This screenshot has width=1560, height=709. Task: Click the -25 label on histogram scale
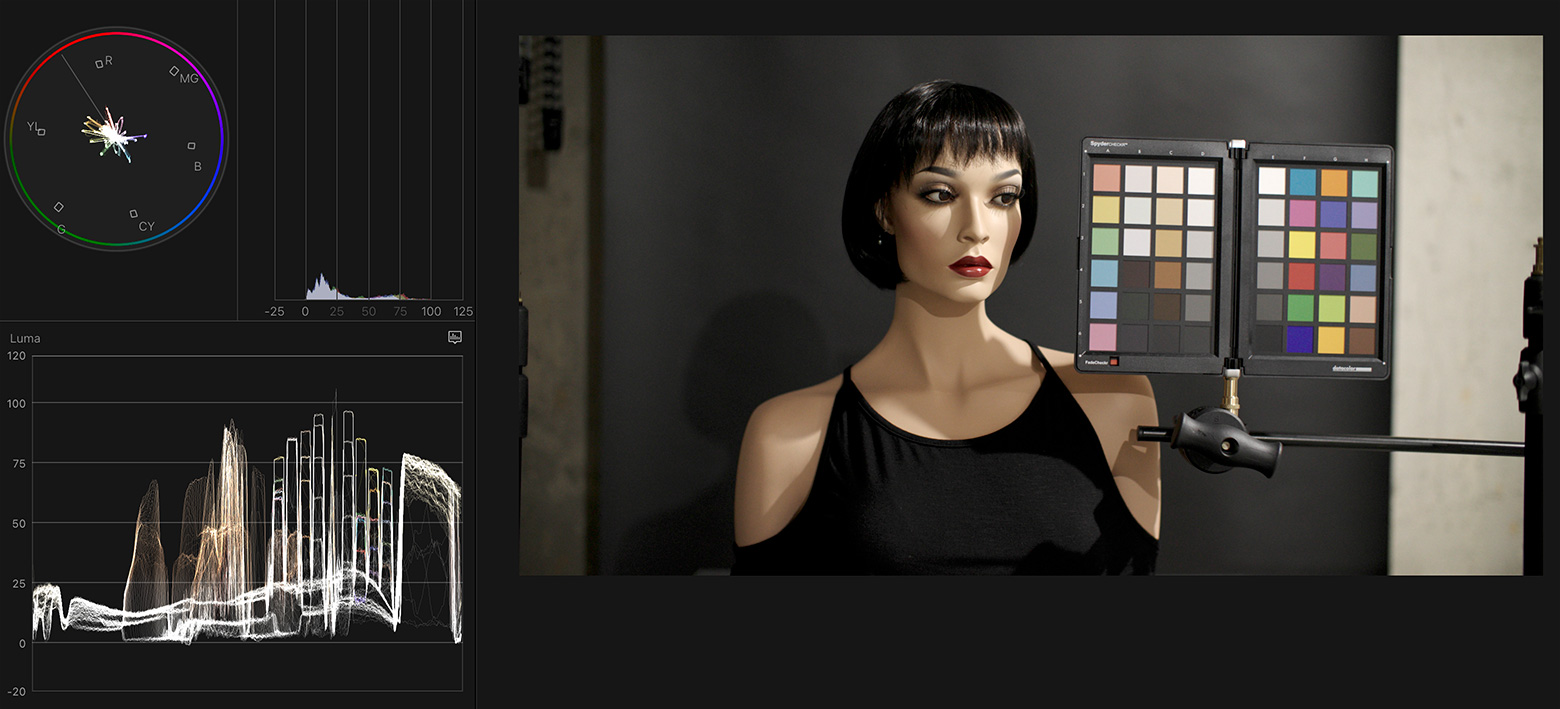tap(274, 312)
